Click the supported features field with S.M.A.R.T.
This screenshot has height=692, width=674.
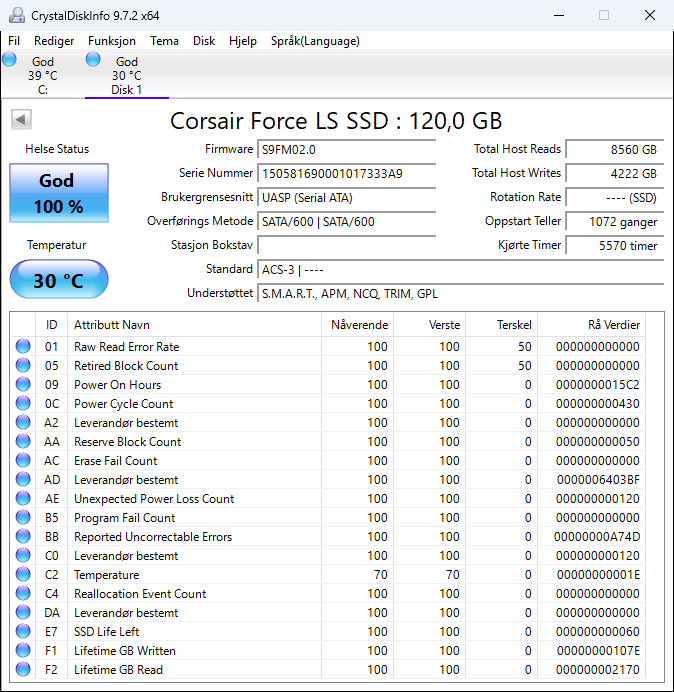click(x=461, y=293)
